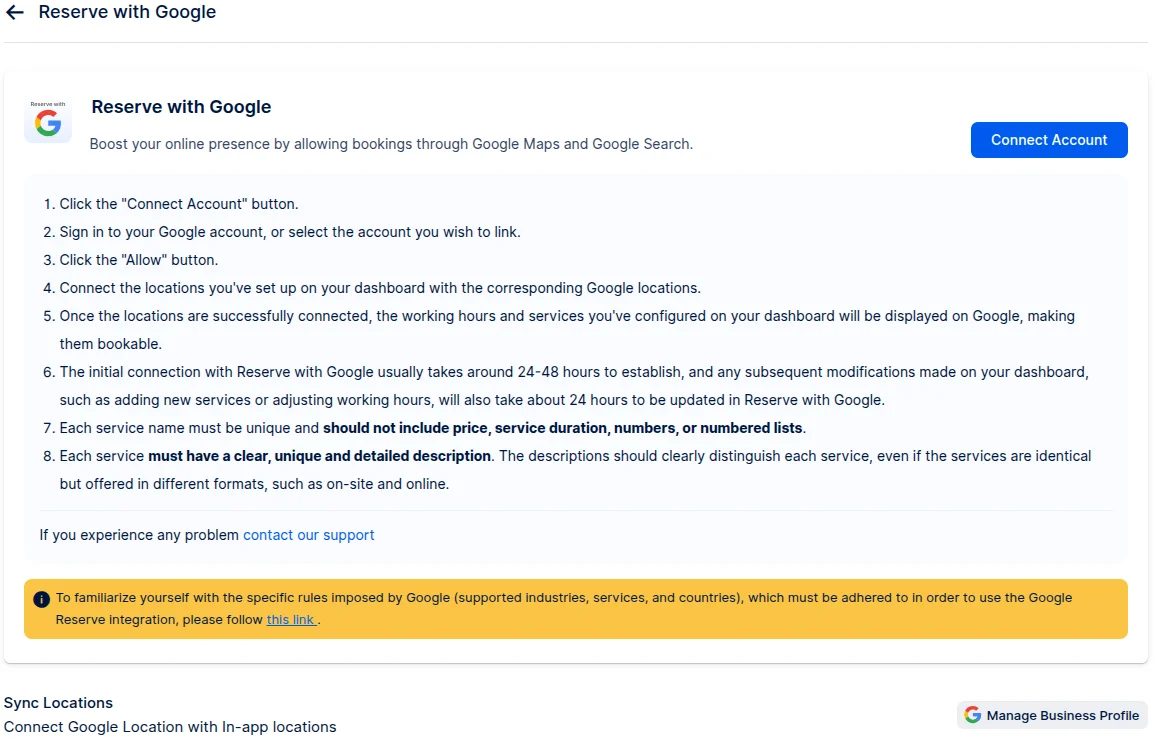Click step 4 about connecting locations
This screenshot has width=1157, height=740.
tap(380, 288)
